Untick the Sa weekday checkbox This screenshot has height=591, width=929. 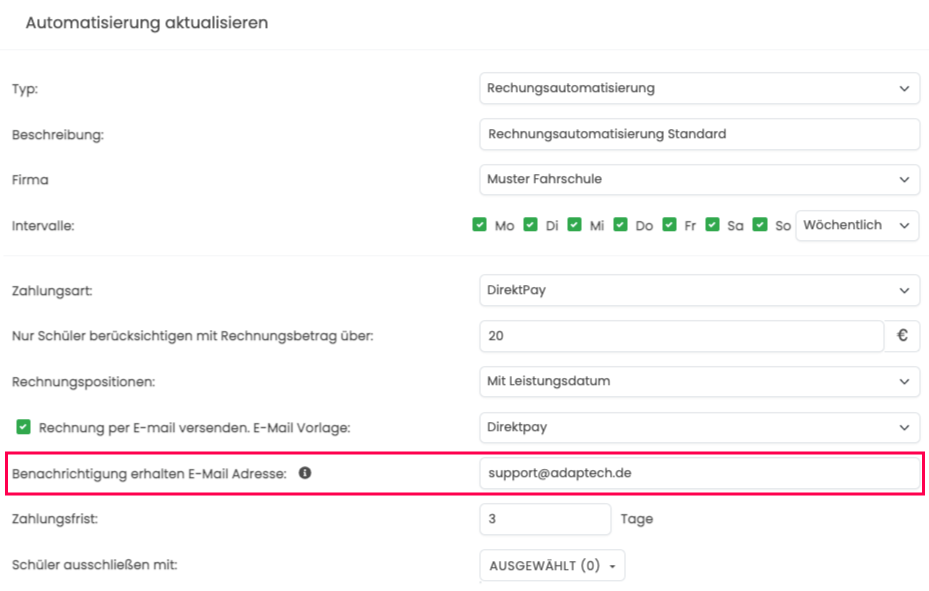[x=712, y=225]
